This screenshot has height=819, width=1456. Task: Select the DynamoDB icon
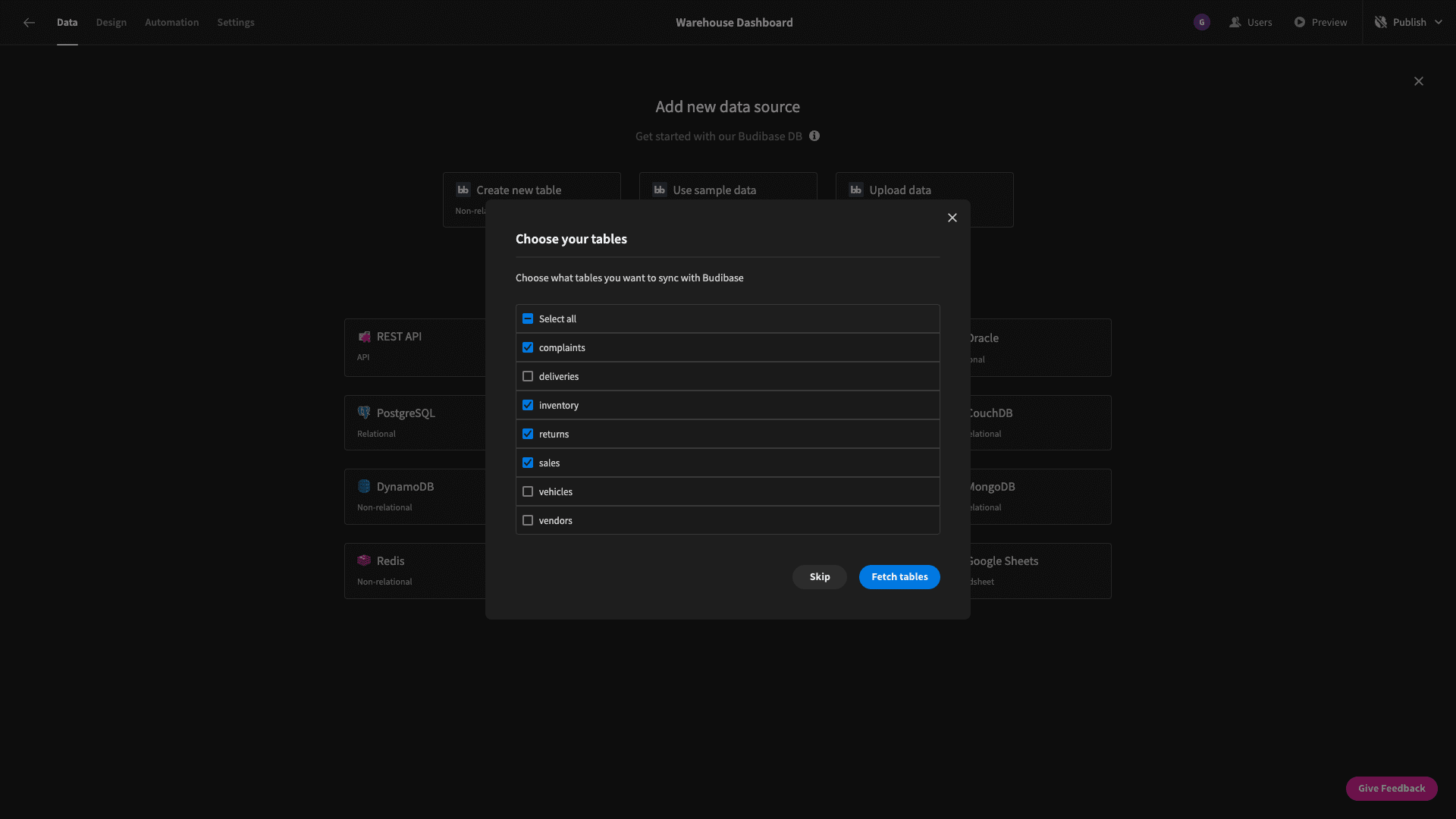click(364, 486)
